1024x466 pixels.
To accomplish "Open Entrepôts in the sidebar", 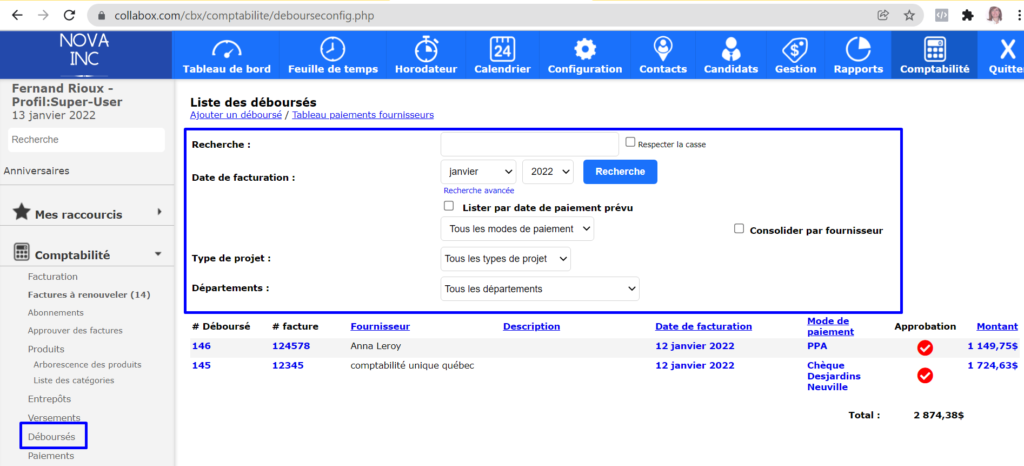I will tap(49, 399).
